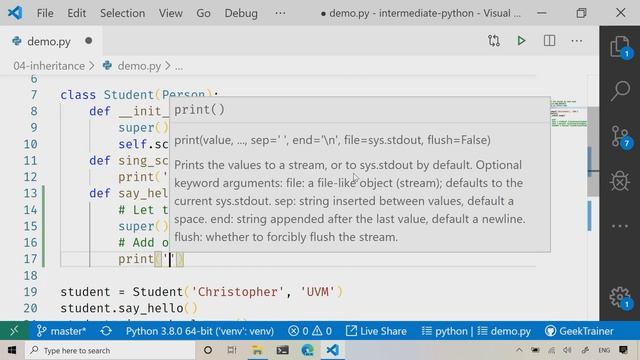
Task: Open the View menu
Action: click(171, 13)
